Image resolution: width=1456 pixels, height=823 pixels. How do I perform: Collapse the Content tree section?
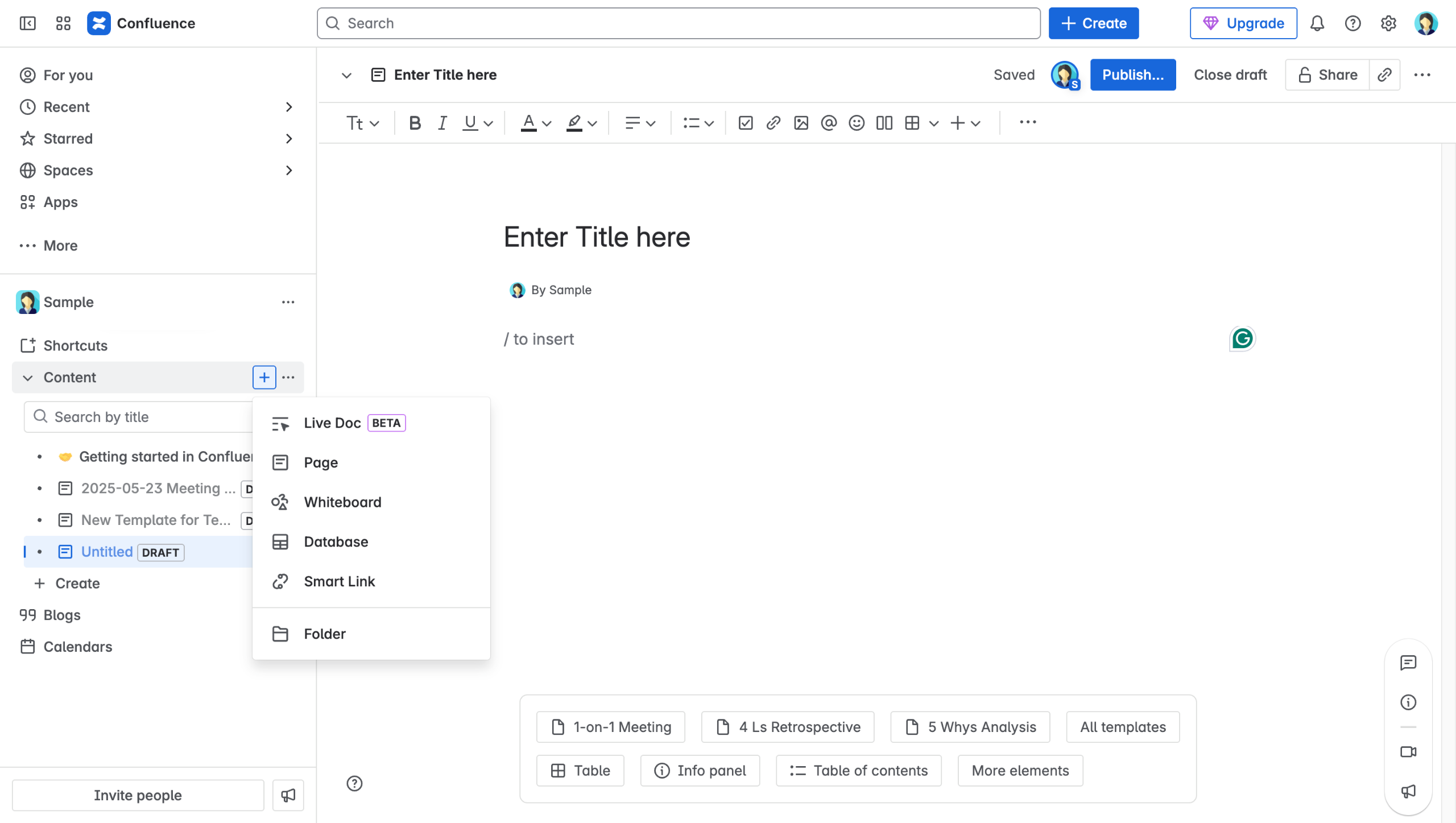click(x=27, y=378)
